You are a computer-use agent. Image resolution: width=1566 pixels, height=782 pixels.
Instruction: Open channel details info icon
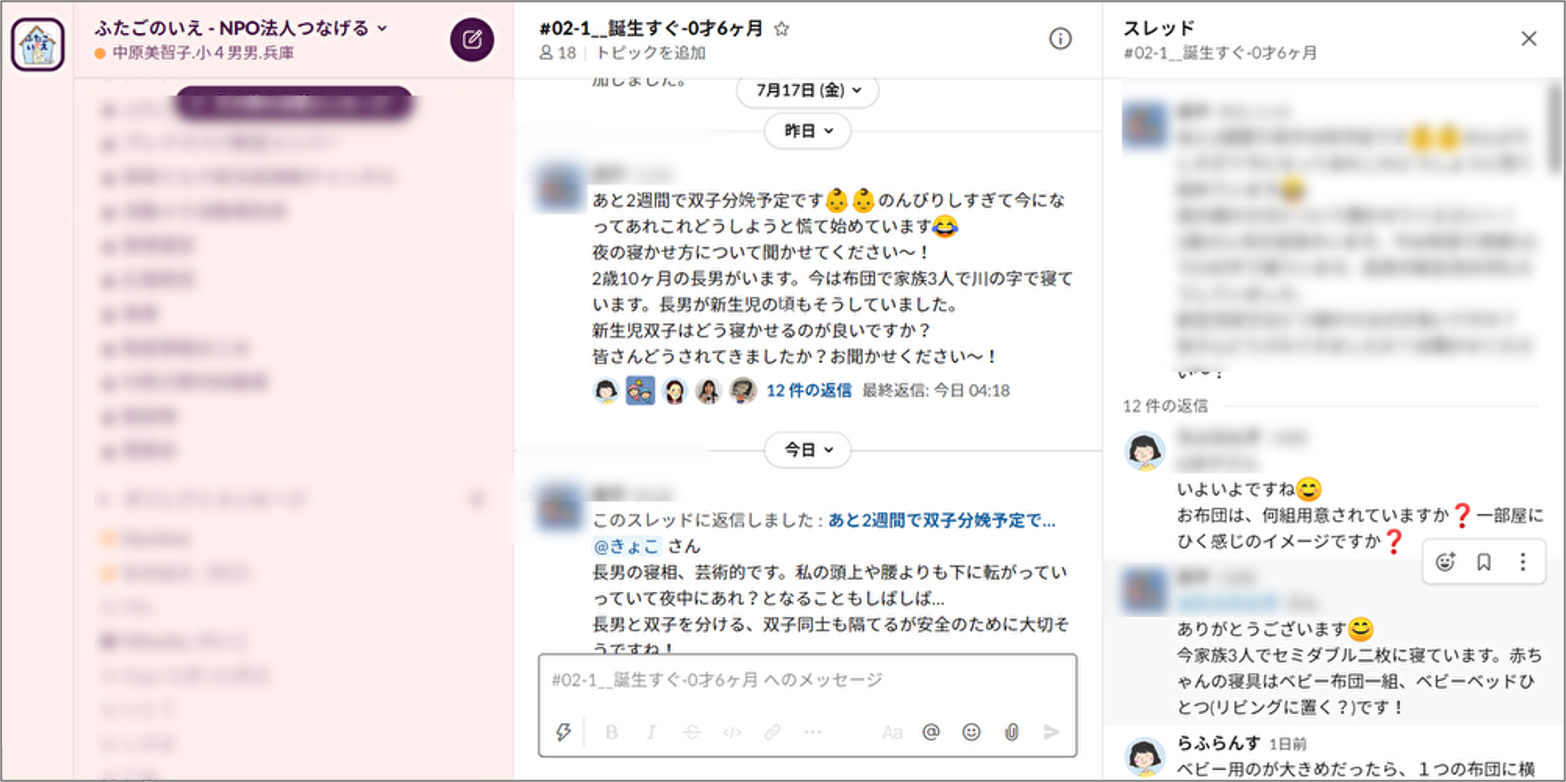1060,39
